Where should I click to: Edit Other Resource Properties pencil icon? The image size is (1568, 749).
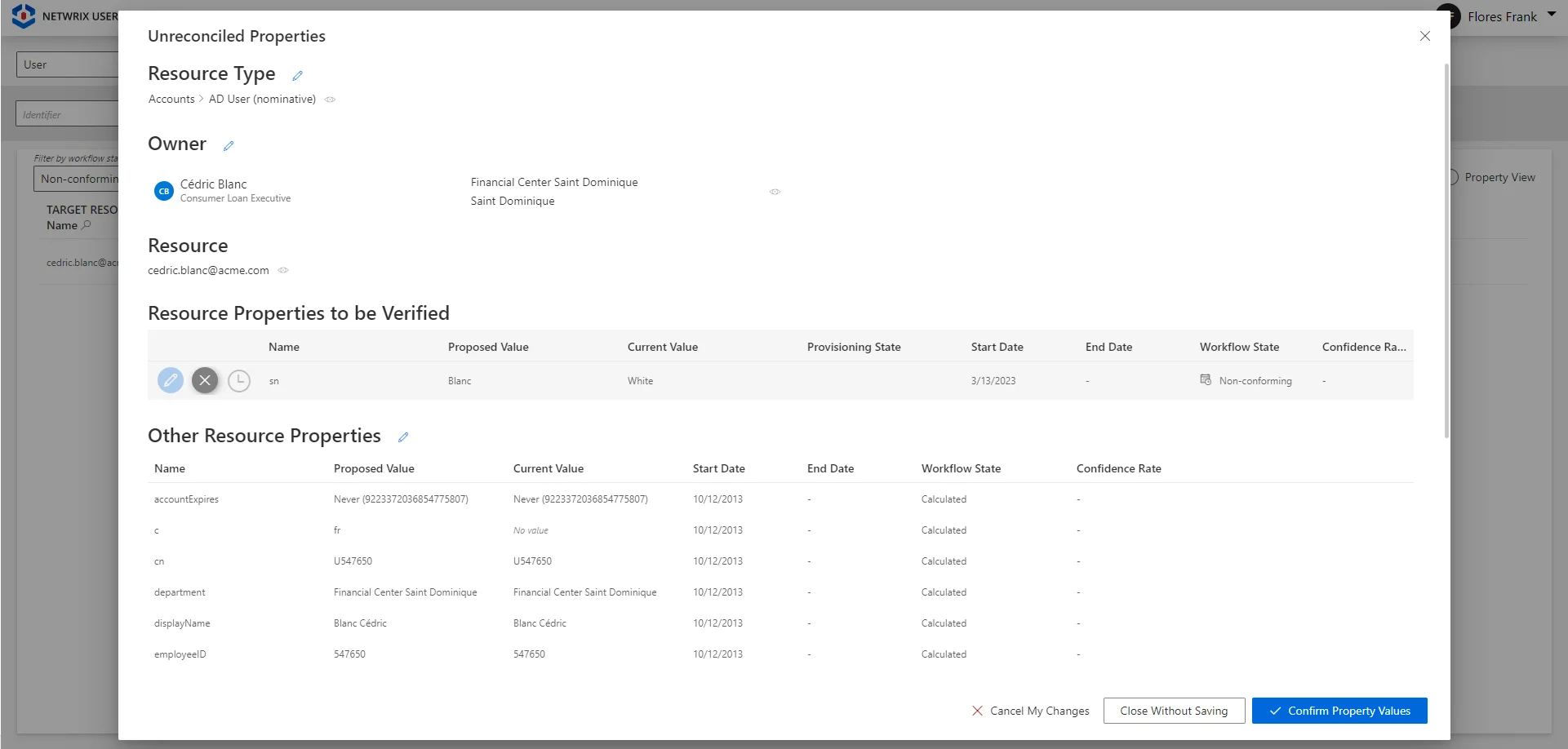click(x=403, y=437)
